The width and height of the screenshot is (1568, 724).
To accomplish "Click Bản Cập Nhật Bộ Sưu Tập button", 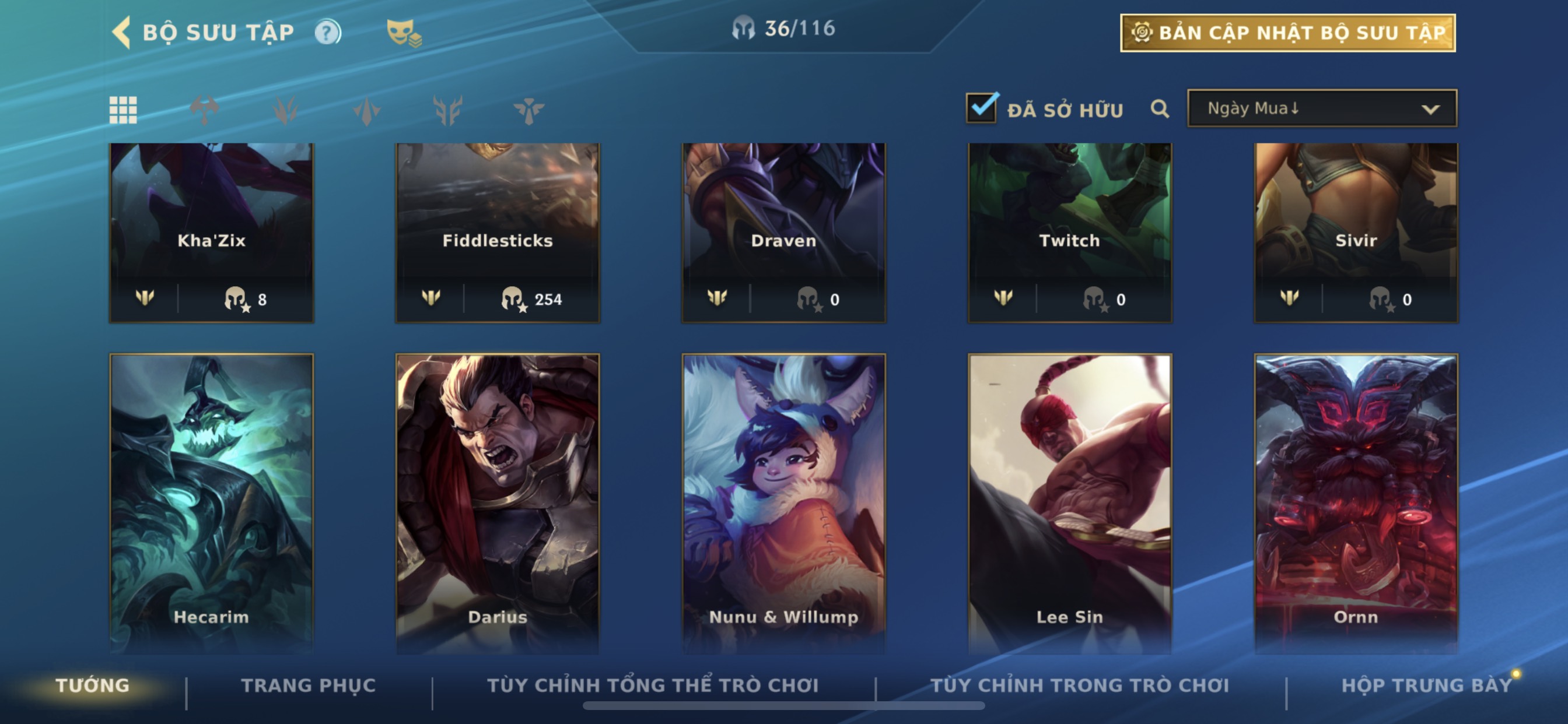I will (1288, 33).
